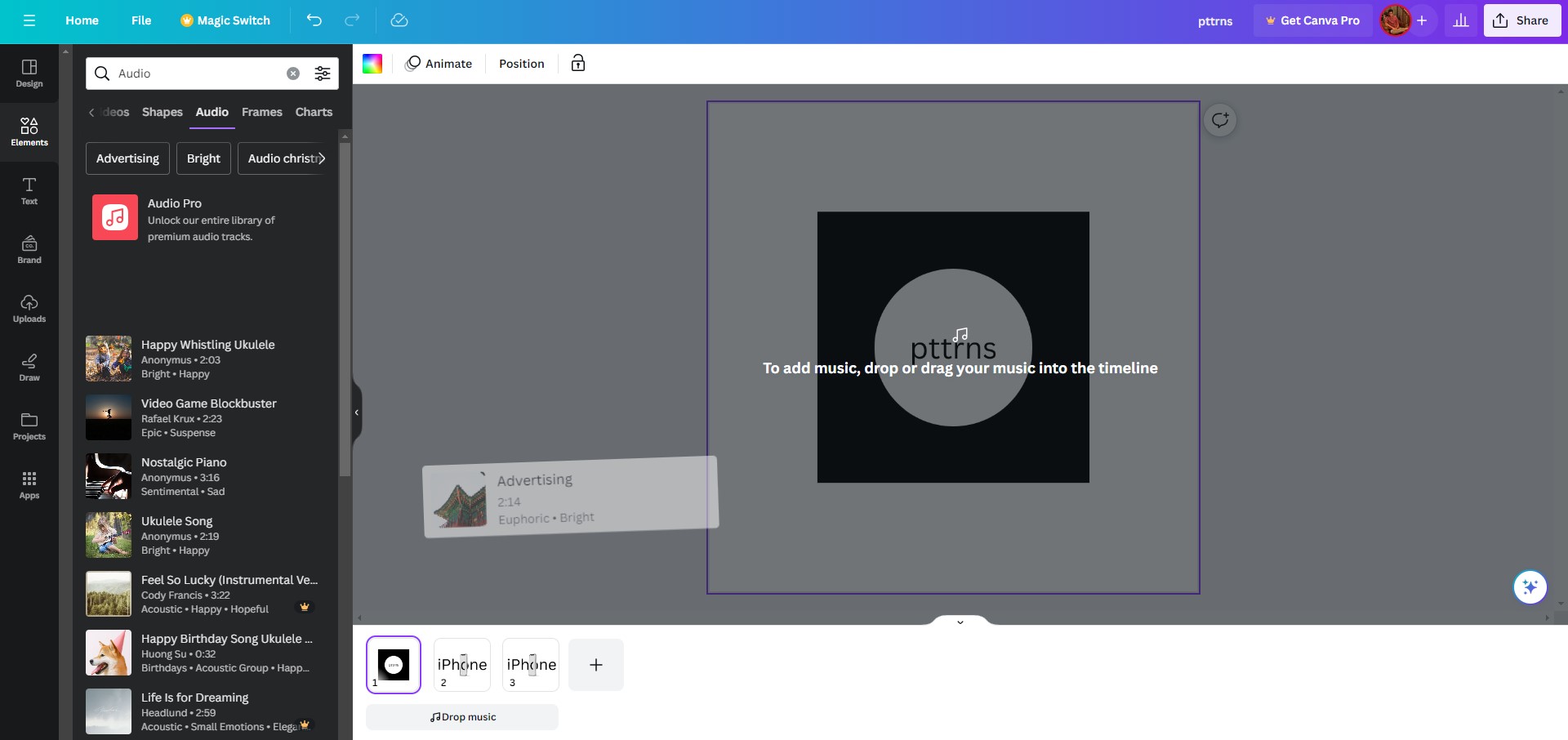The height and width of the screenshot is (740, 1568).
Task: Open the analytics chart icon
Action: 1461,20
